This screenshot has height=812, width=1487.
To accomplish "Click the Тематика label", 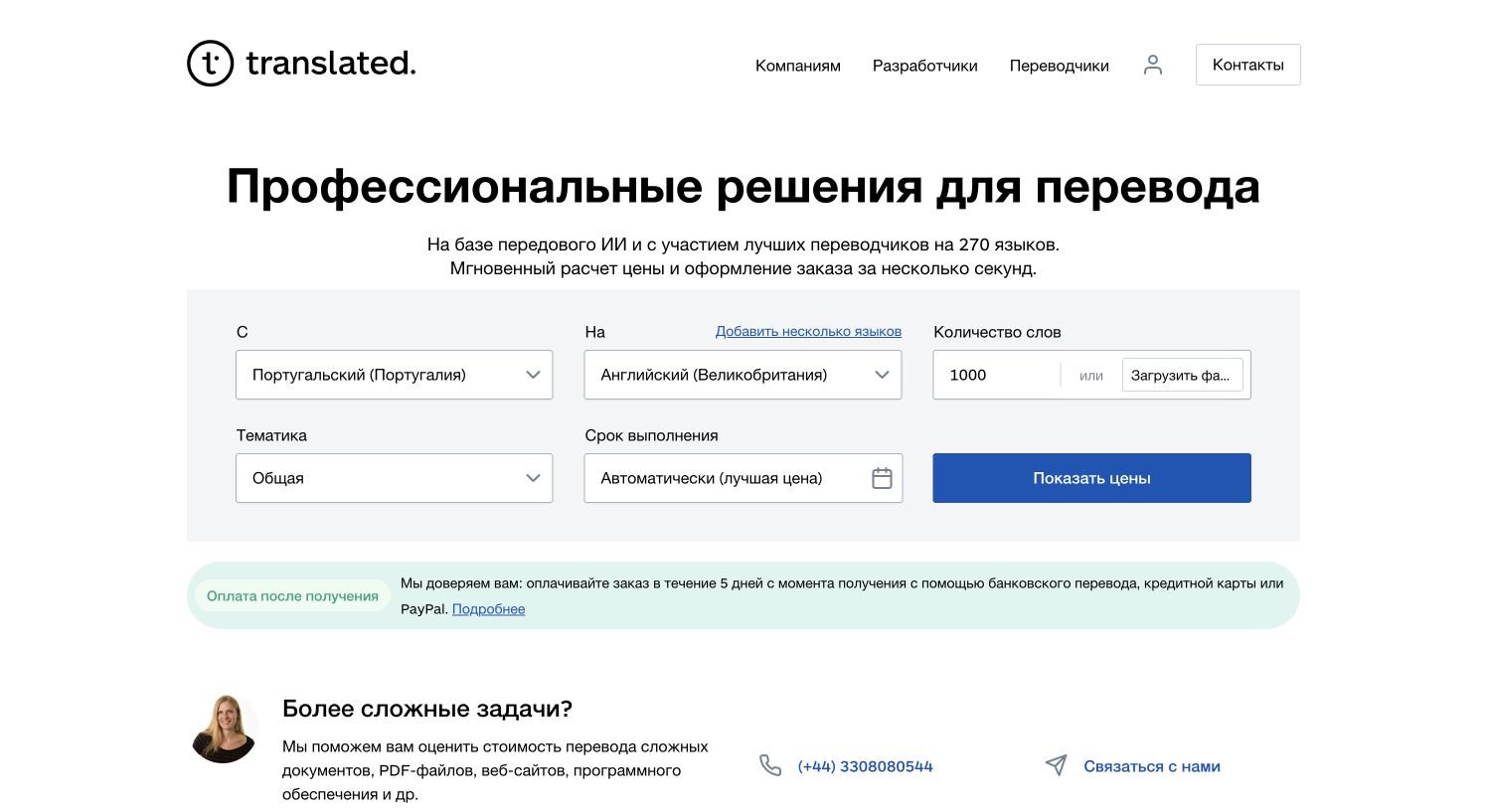I will click(x=271, y=435).
